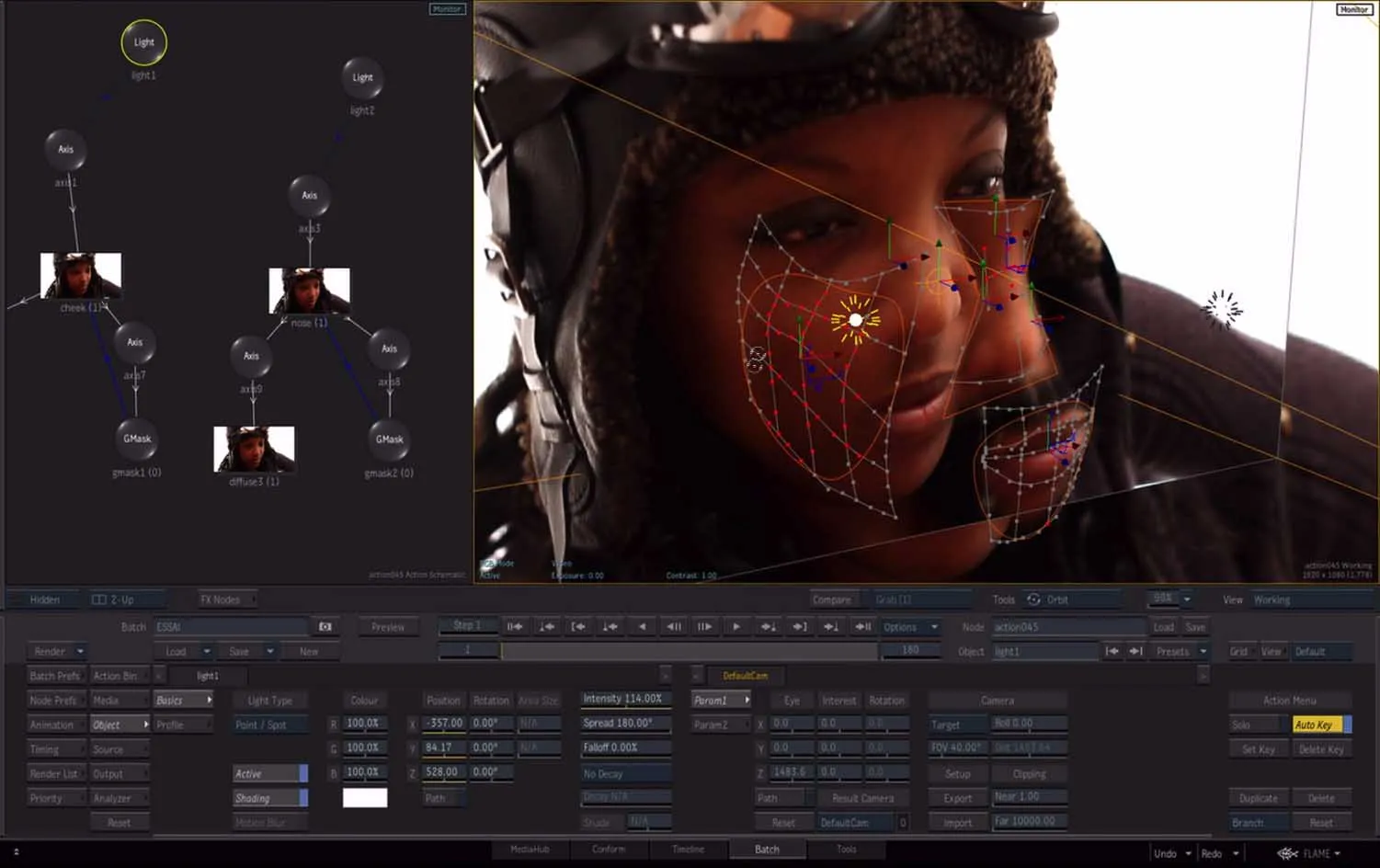Disable the Shading toggle
The height and width of the screenshot is (868, 1380).
tap(269, 798)
